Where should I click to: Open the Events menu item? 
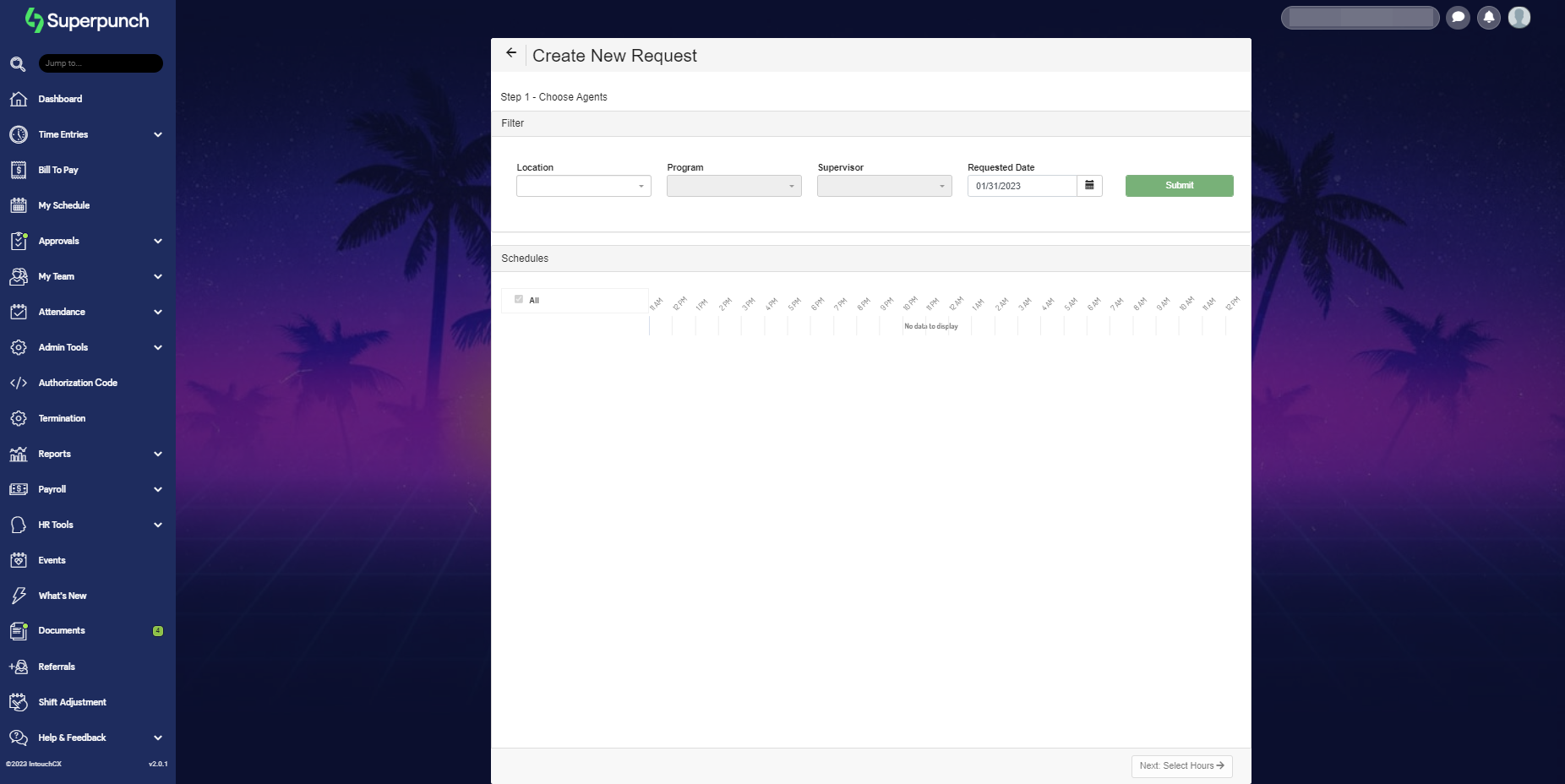coord(52,560)
